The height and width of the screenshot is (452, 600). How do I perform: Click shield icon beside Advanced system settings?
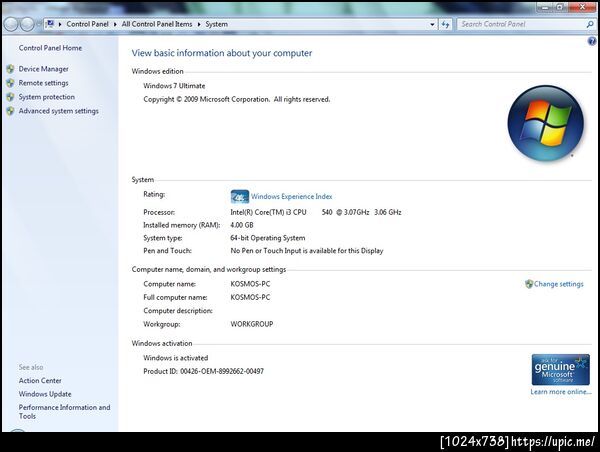(10, 111)
